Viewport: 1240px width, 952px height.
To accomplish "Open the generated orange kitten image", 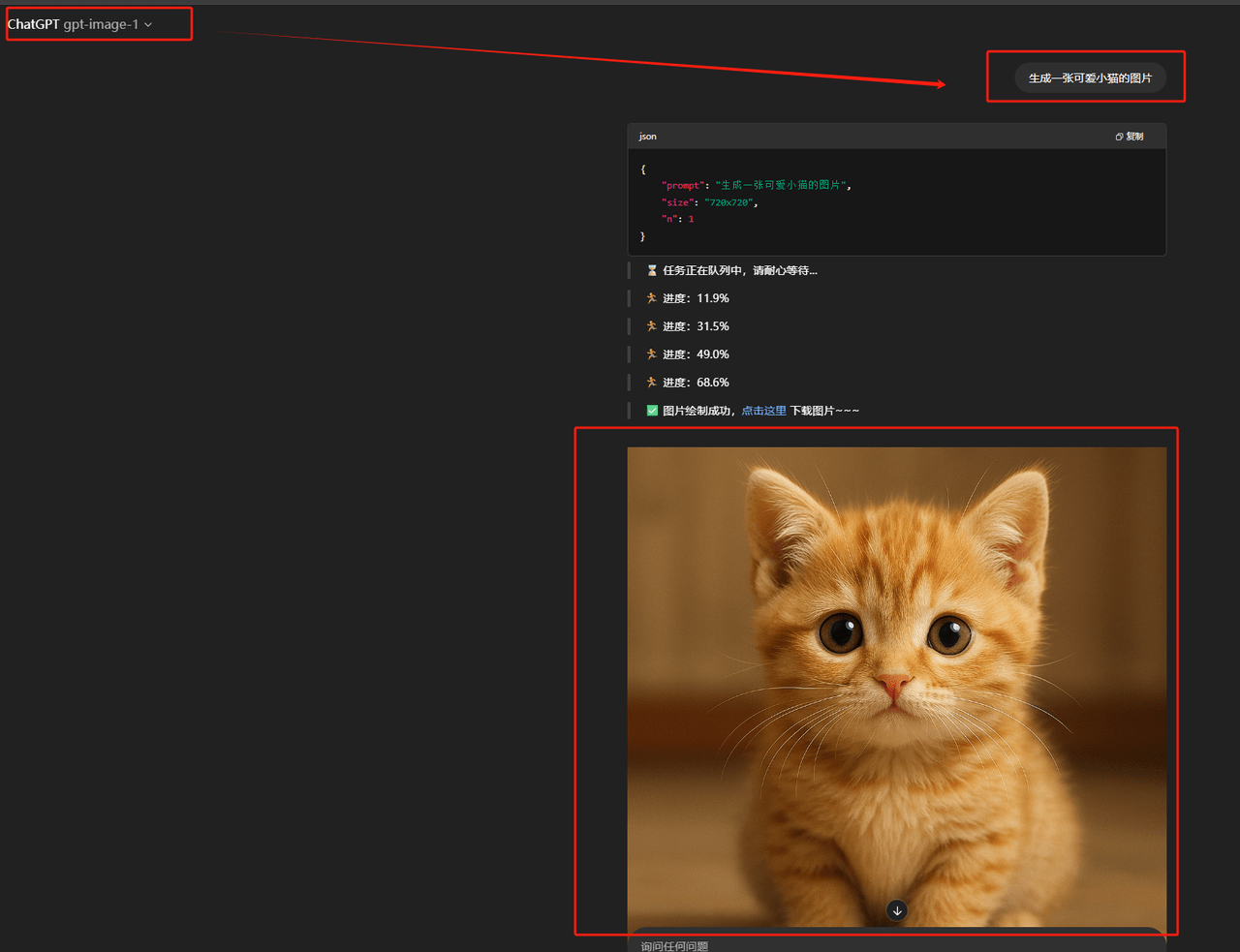I will click(896, 678).
